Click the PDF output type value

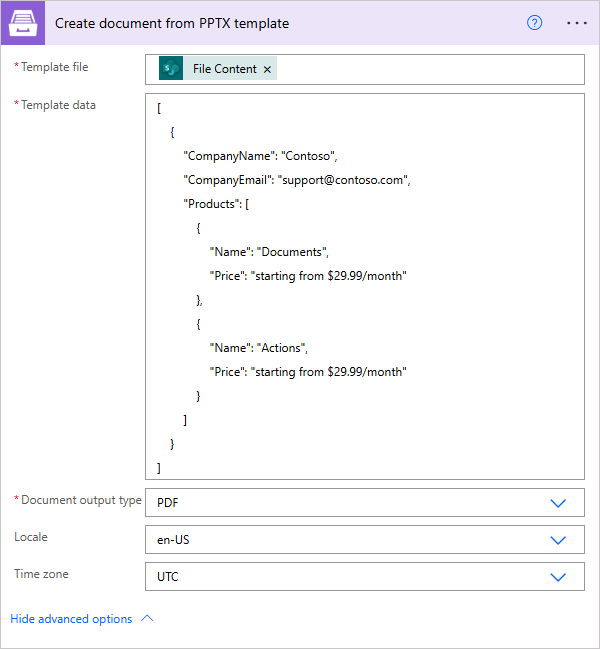pos(168,503)
